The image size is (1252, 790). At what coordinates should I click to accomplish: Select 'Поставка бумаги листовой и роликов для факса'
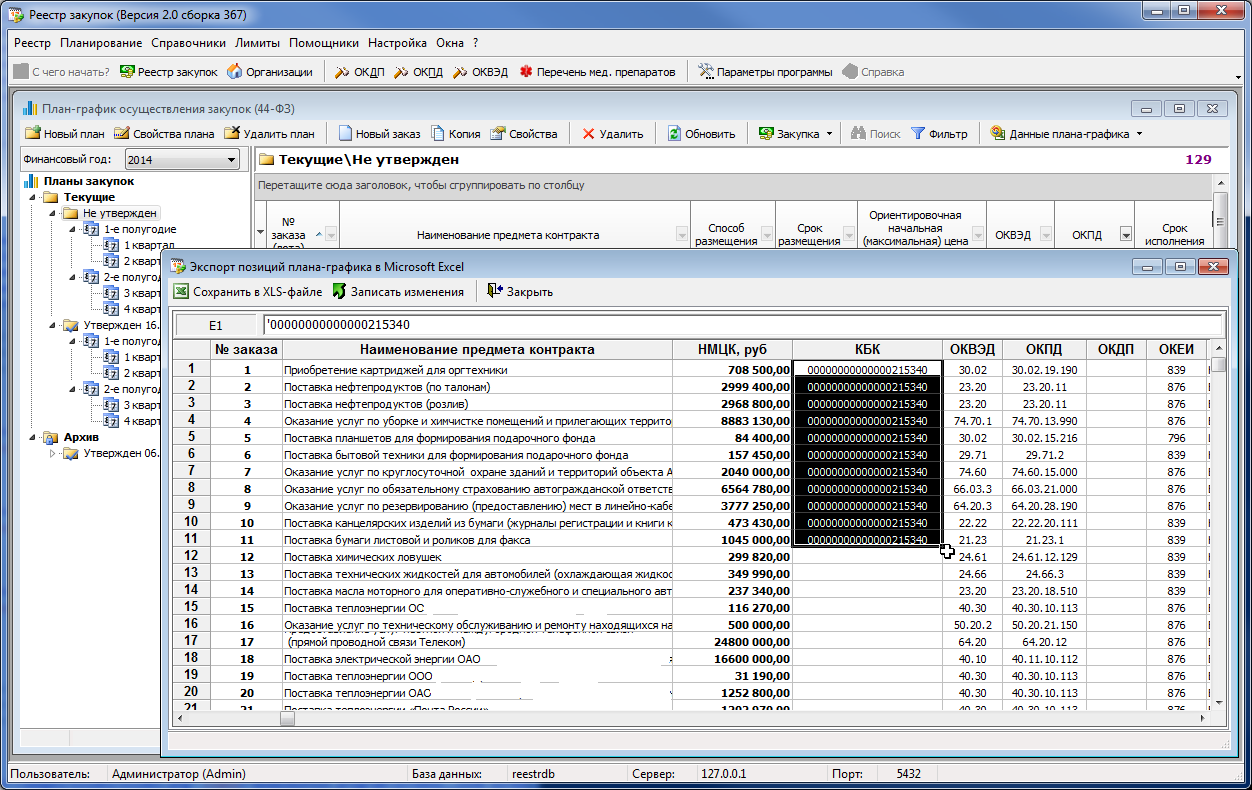[x=477, y=540]
